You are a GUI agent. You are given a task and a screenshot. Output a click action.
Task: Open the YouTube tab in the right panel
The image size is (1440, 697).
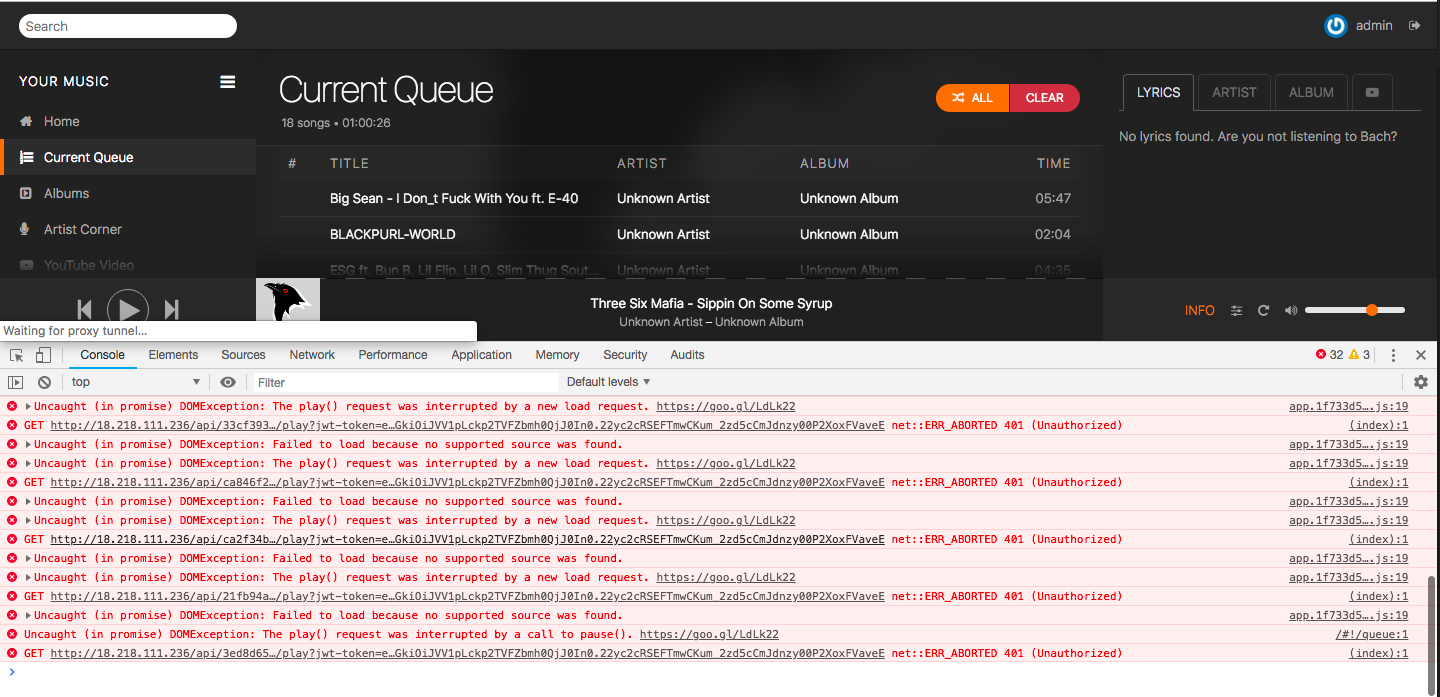pyautogui.click(x=1372, y=92)
